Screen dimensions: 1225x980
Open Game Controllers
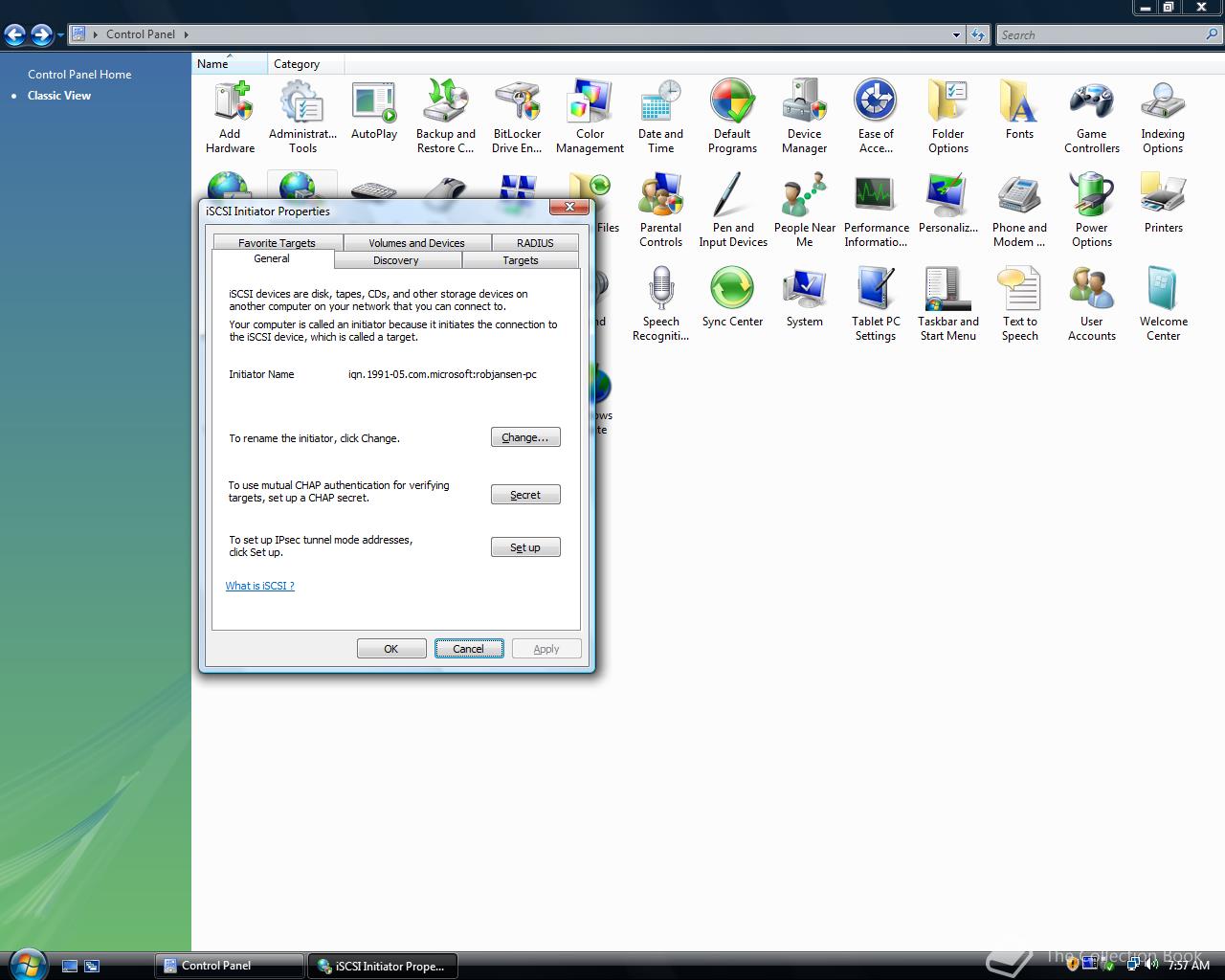[x=1092, y=117]
